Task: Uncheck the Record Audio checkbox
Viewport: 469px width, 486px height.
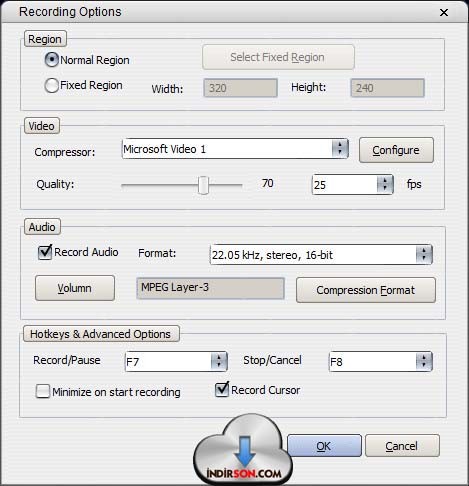Action: click(45, 252)
